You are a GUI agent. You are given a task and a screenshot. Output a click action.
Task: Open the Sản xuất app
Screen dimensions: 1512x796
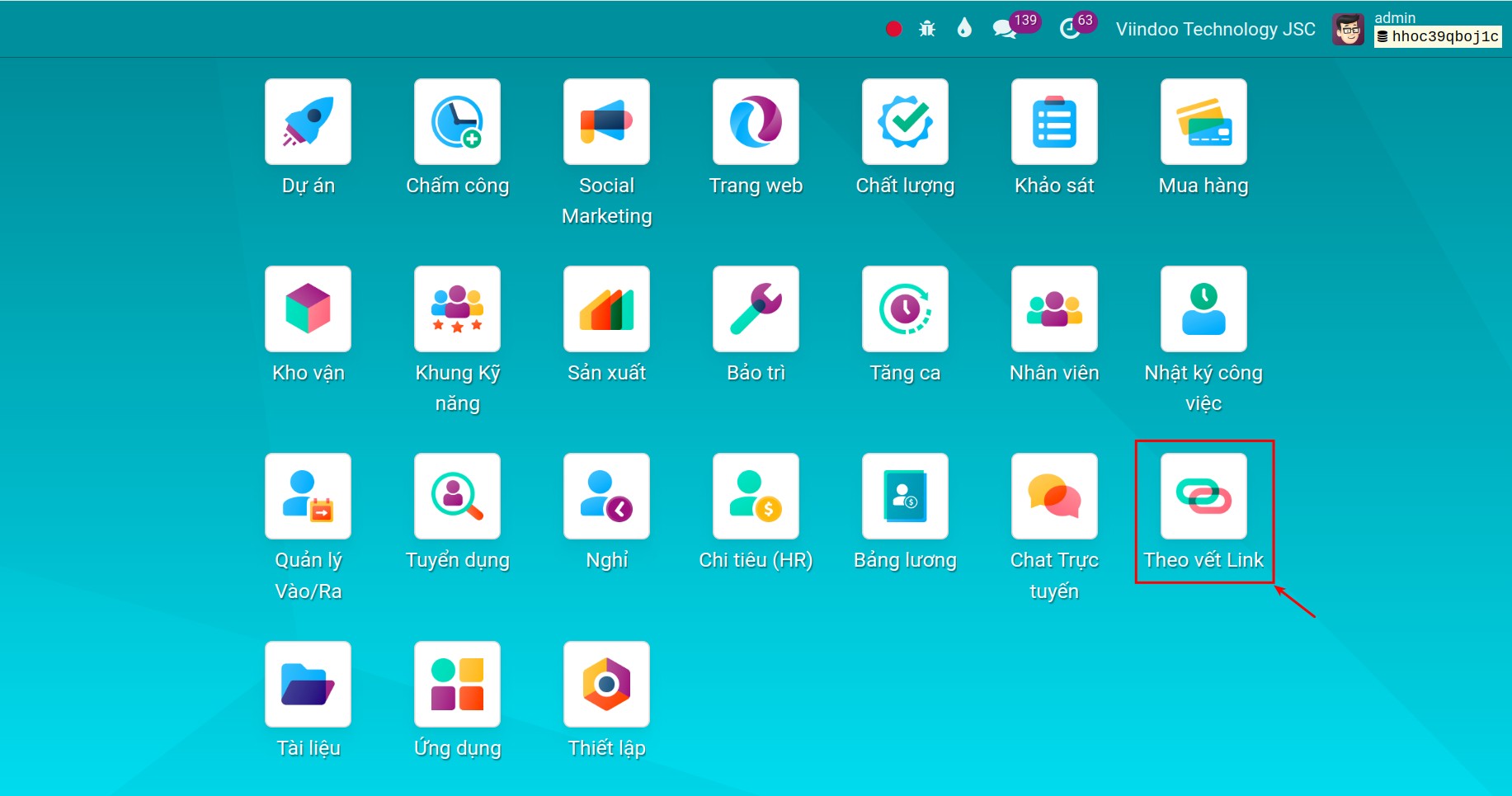(606, 309)
